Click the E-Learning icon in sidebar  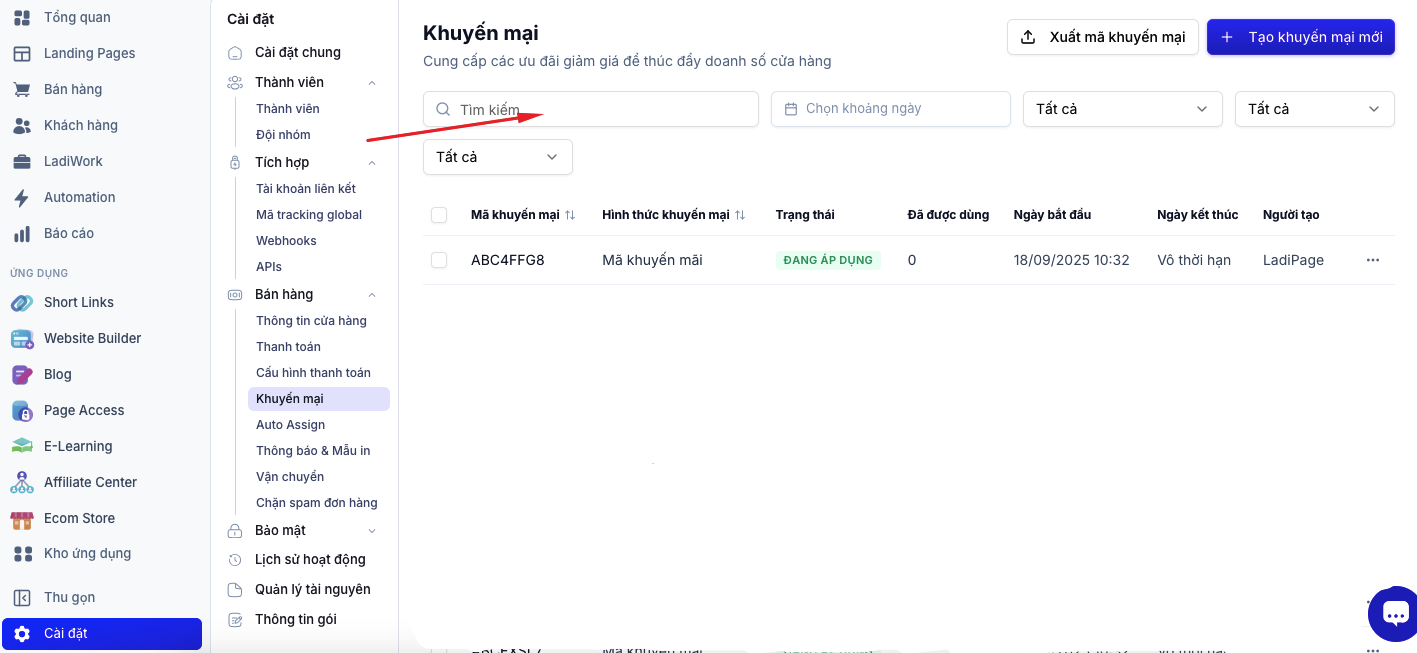click(x=22, y=446)
